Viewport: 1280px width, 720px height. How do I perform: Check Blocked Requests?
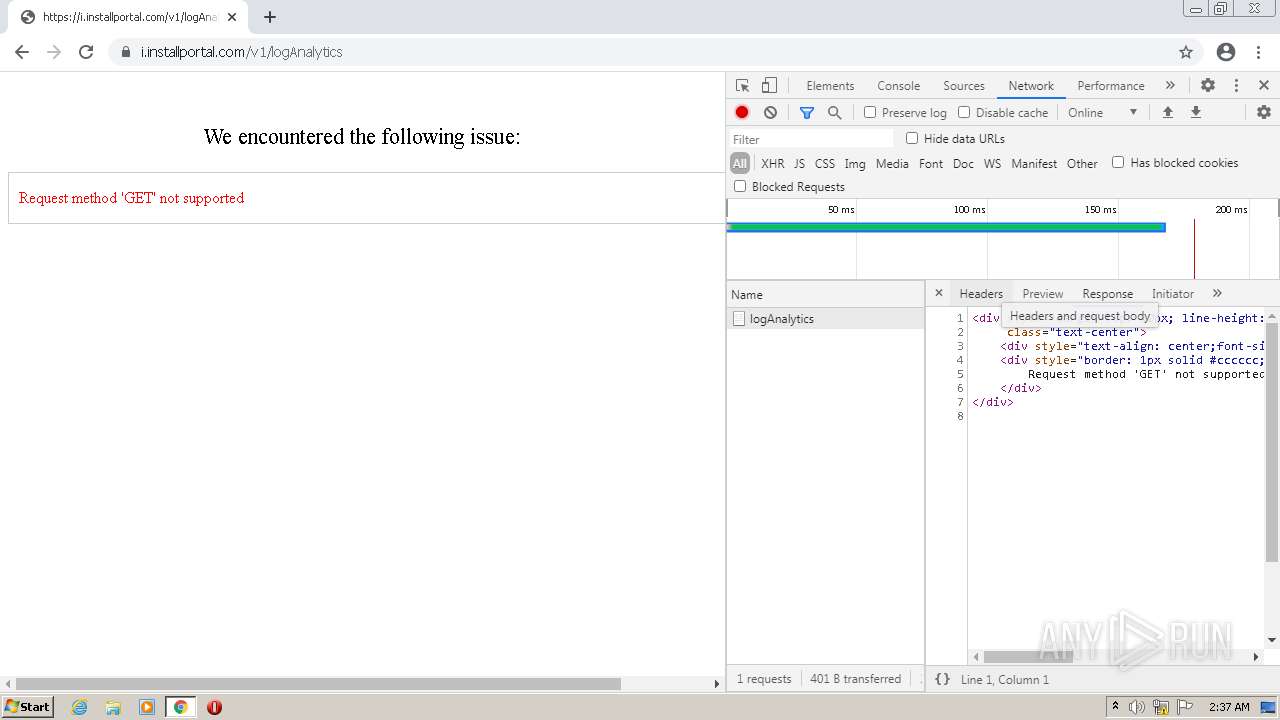pyautogui.click(x=740, y=186)
